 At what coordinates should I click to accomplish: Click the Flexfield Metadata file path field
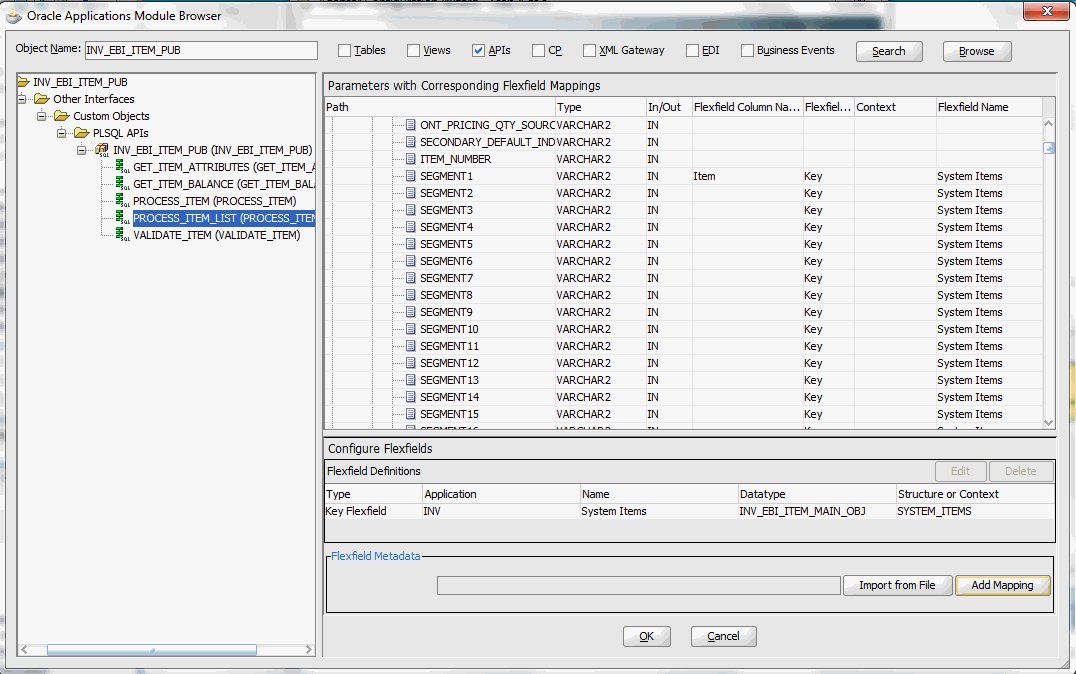(638, 585)
